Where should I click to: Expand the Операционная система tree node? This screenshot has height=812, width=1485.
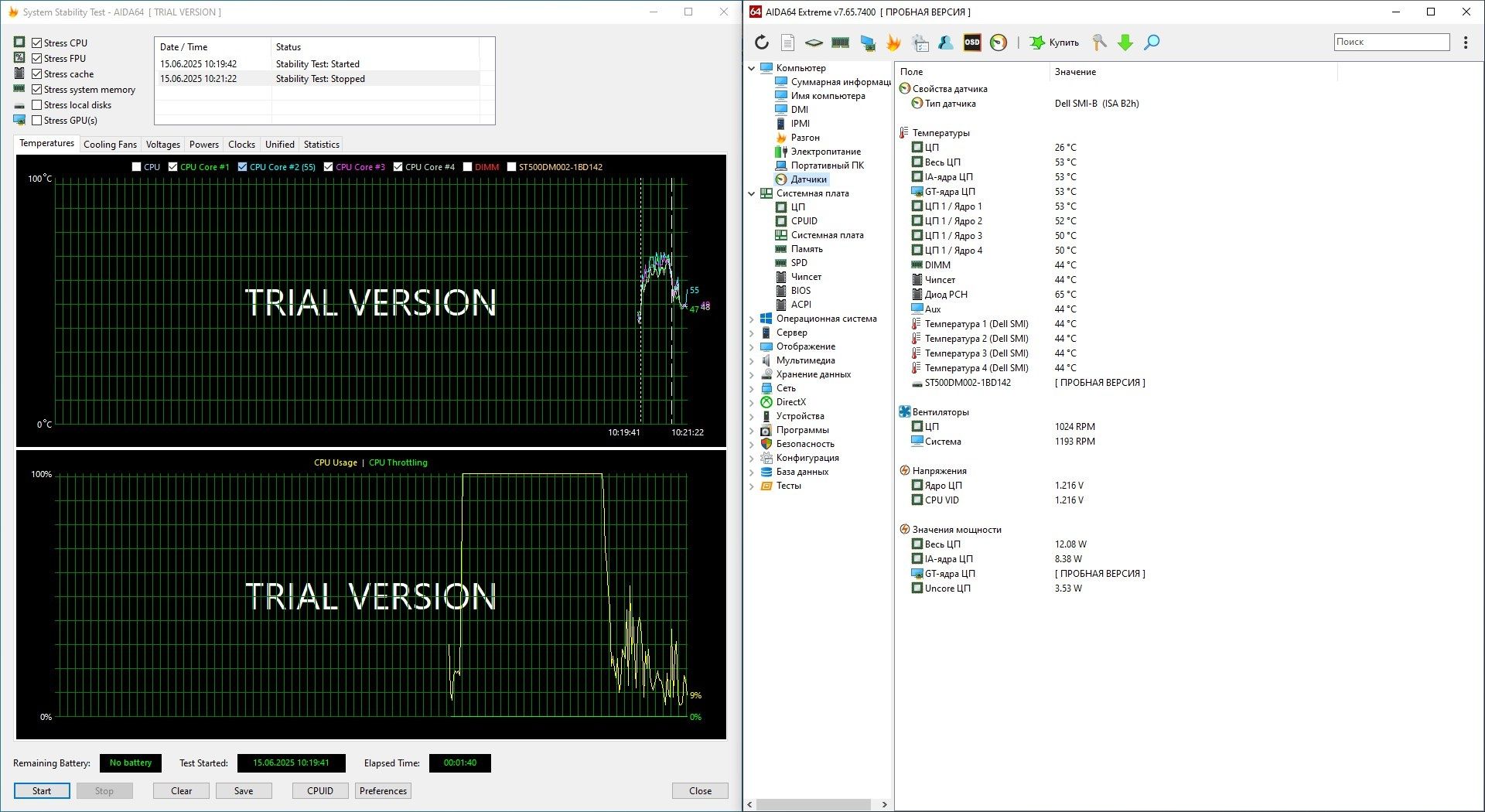click(751, 319)
